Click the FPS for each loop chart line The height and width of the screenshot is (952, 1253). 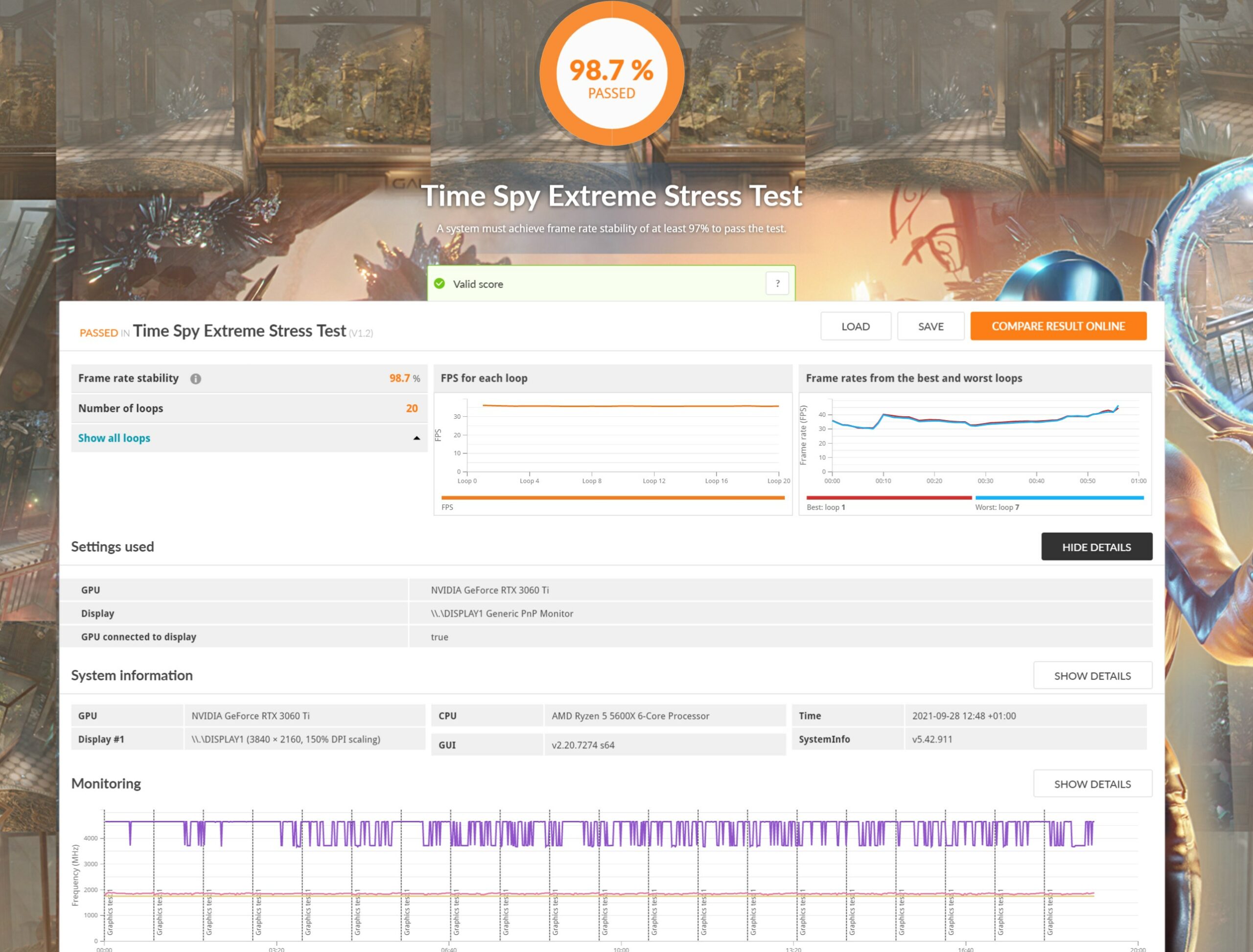tap(629, 406)
